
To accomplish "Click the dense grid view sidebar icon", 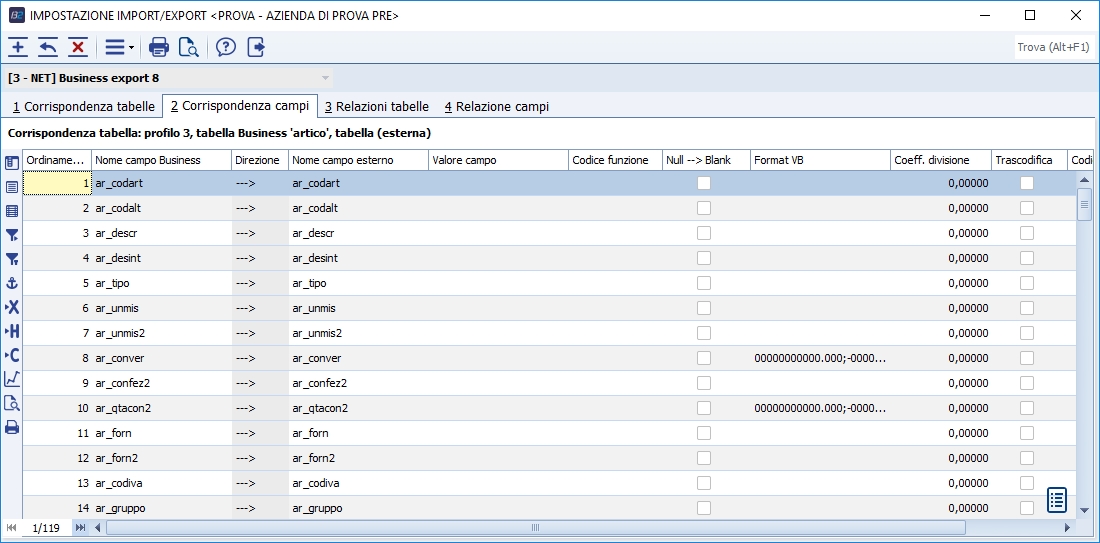I will 12,210.
